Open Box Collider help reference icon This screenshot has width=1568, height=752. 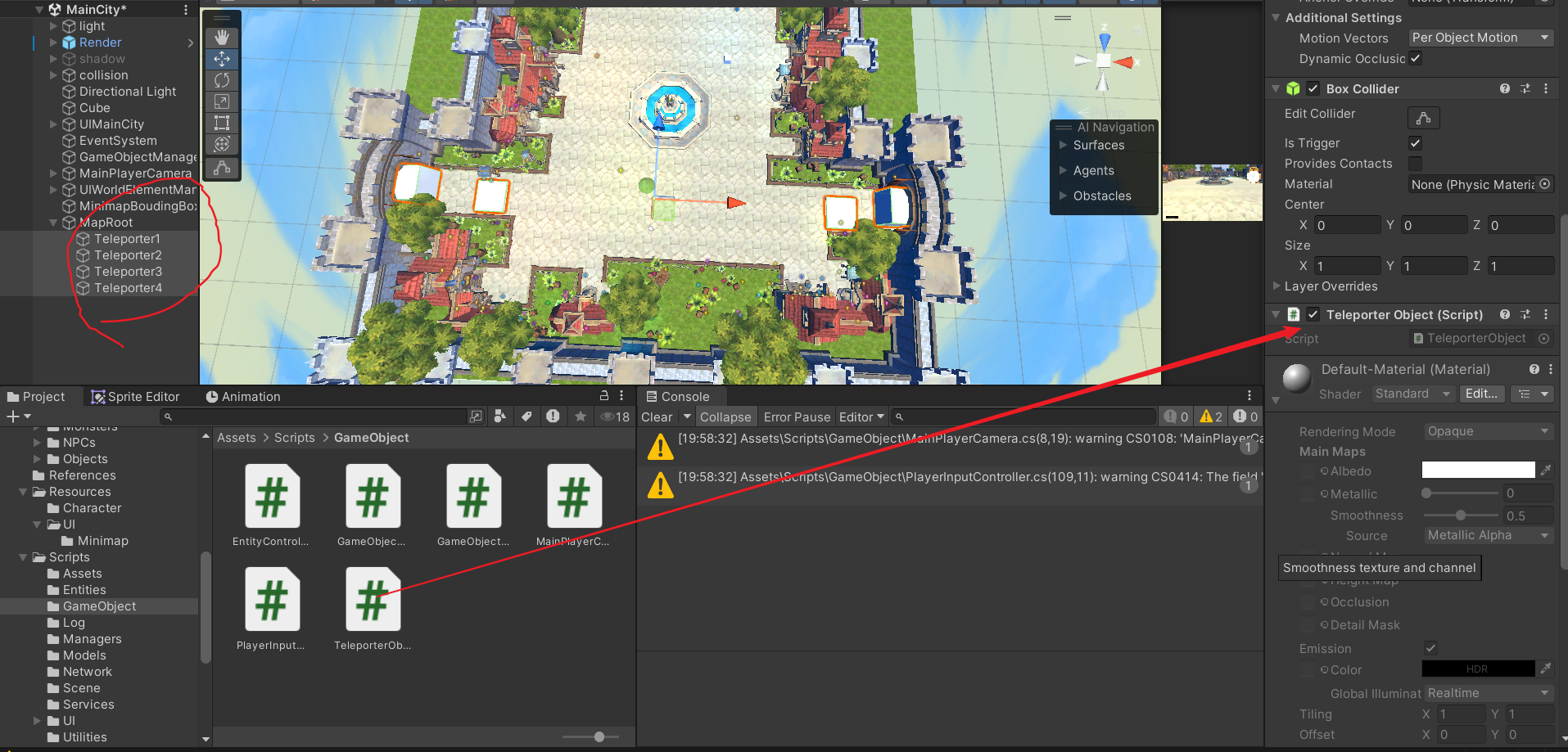click(1504, 88)
